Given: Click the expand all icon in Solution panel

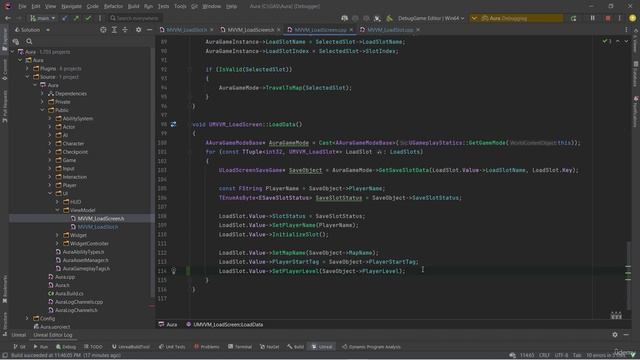Looking at the screenshot, I should pos(114,30).
